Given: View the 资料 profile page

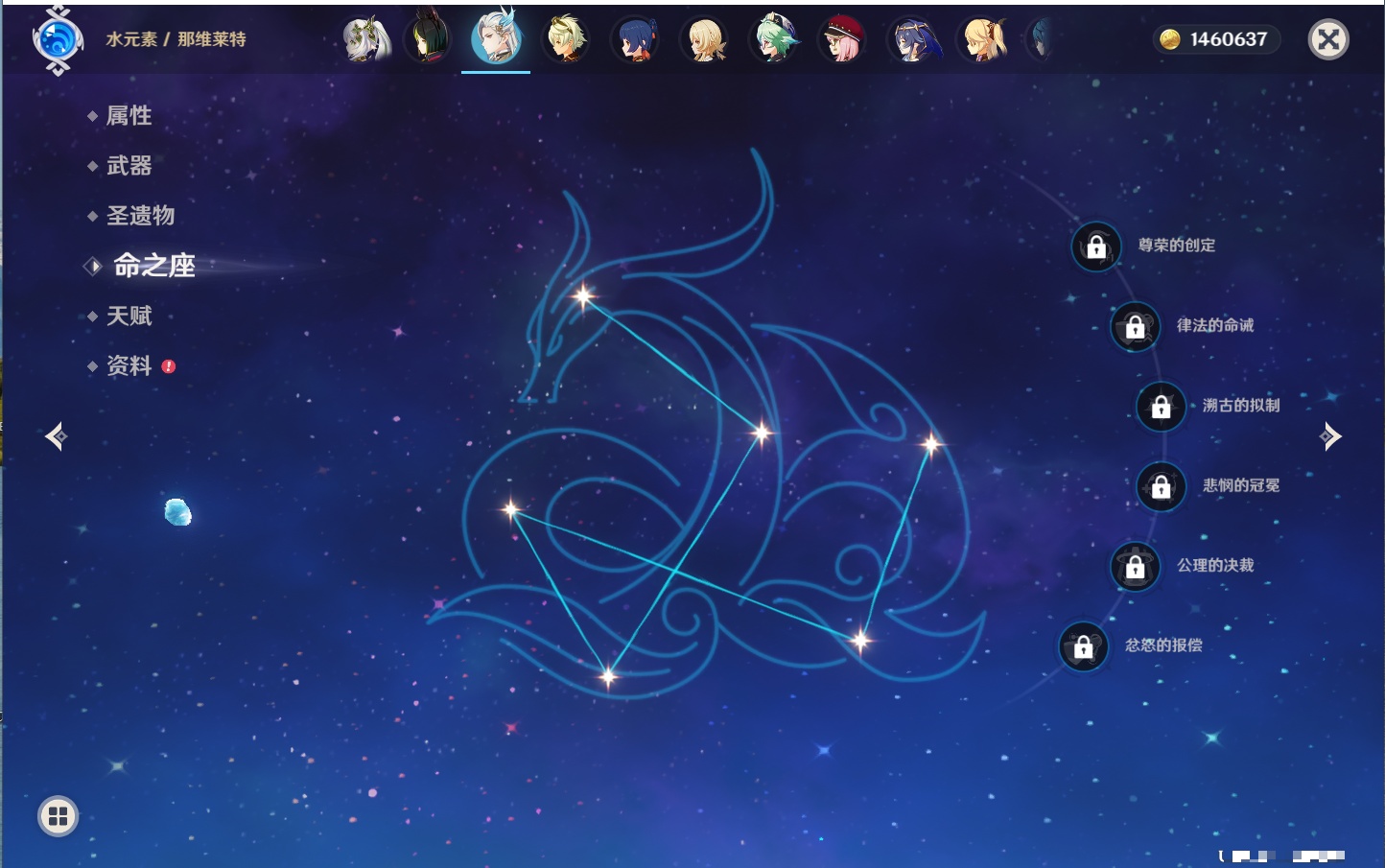Looking at the screenshot, I should tap(129, 365).
